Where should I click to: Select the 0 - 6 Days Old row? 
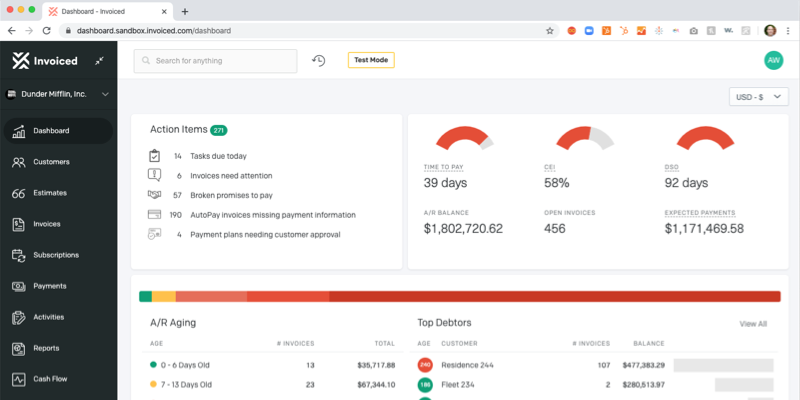pyautogui.click(x=272, y=365)
